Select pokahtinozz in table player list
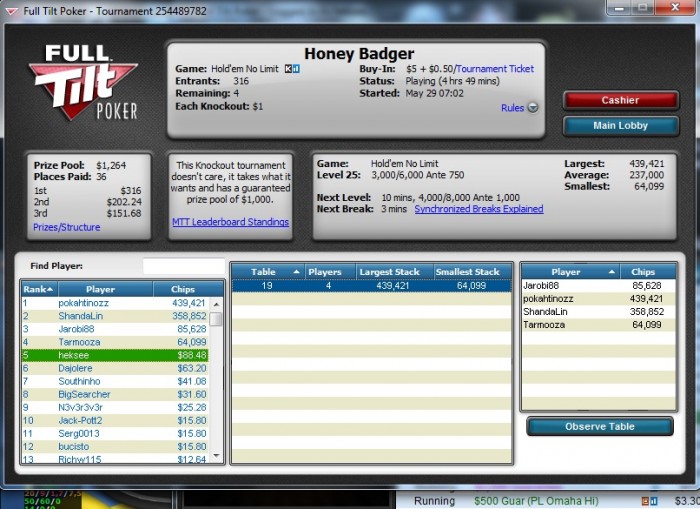 [599, 299]
